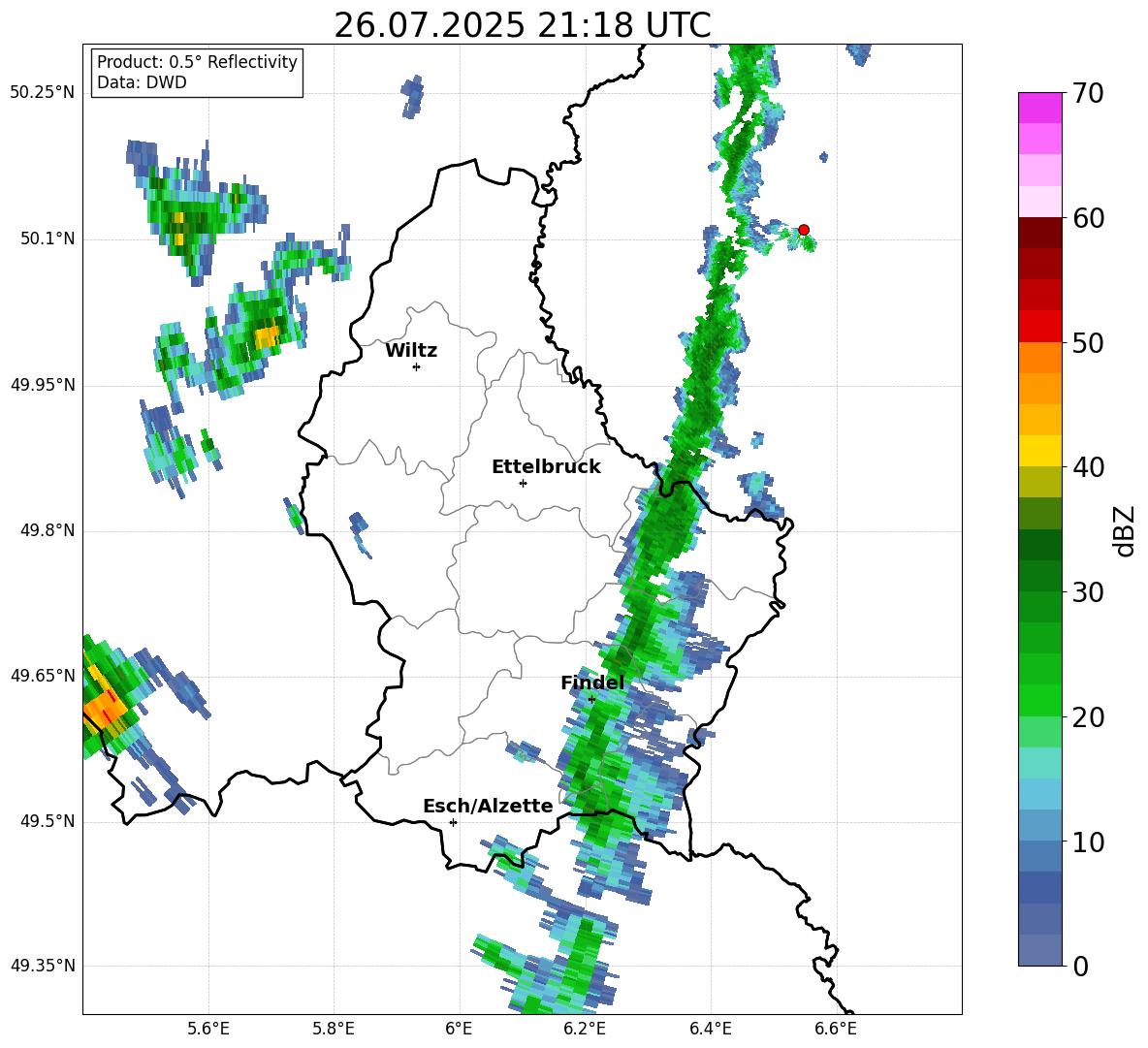This screenshot has height=1048, width=1148.
Task: Click the 6.4°E longitude label
Action: [x=710, y=1029]
